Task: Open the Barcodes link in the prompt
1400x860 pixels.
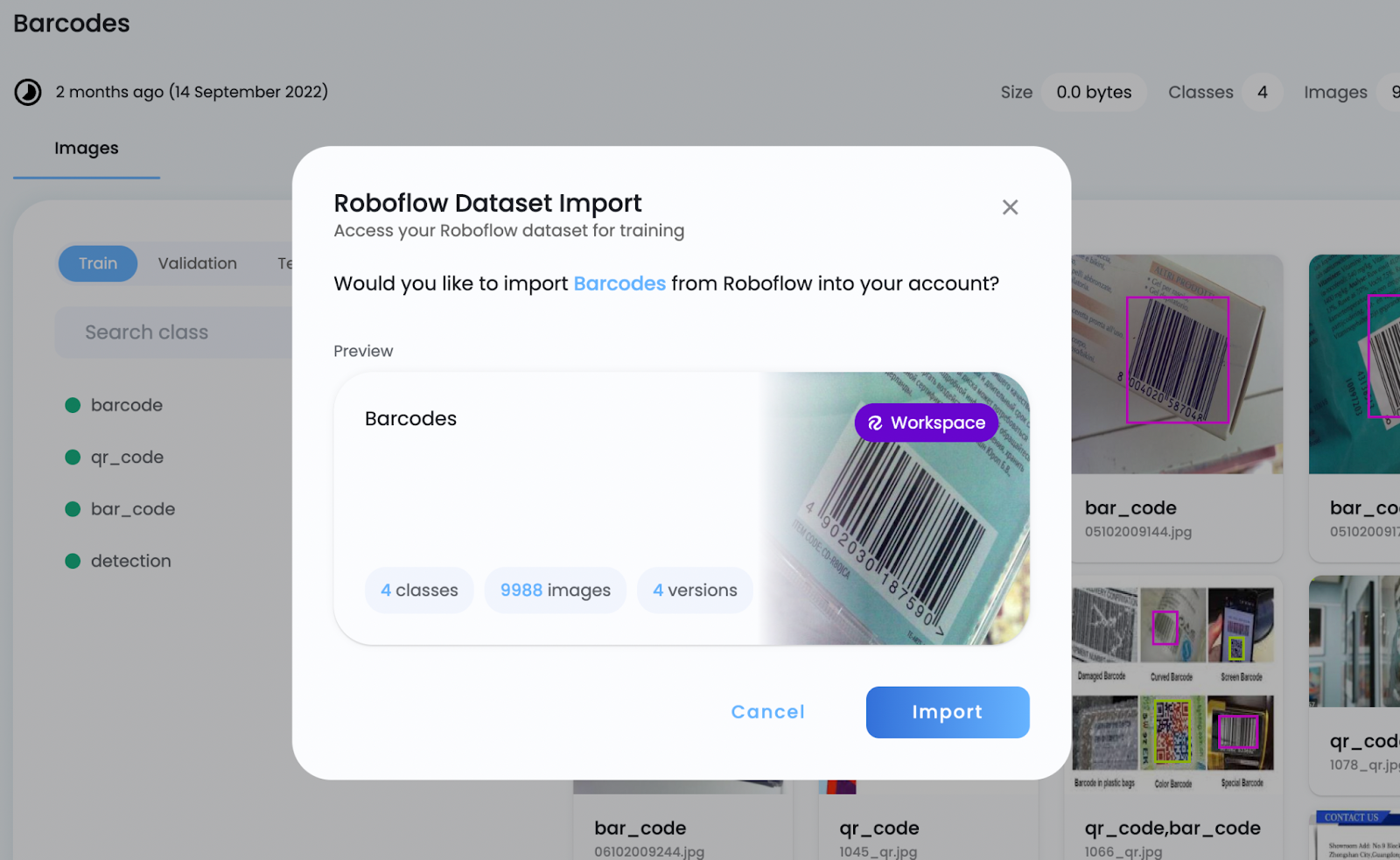Action: (x=619, y=283)
